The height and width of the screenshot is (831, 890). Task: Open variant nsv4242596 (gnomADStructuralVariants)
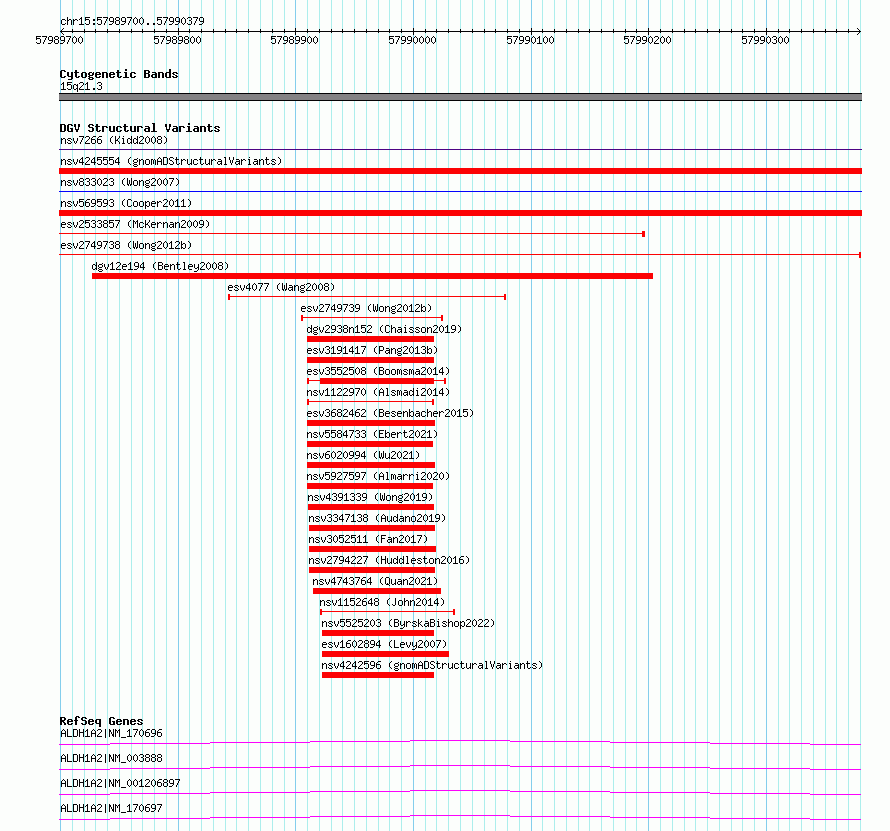click(432, 665)
